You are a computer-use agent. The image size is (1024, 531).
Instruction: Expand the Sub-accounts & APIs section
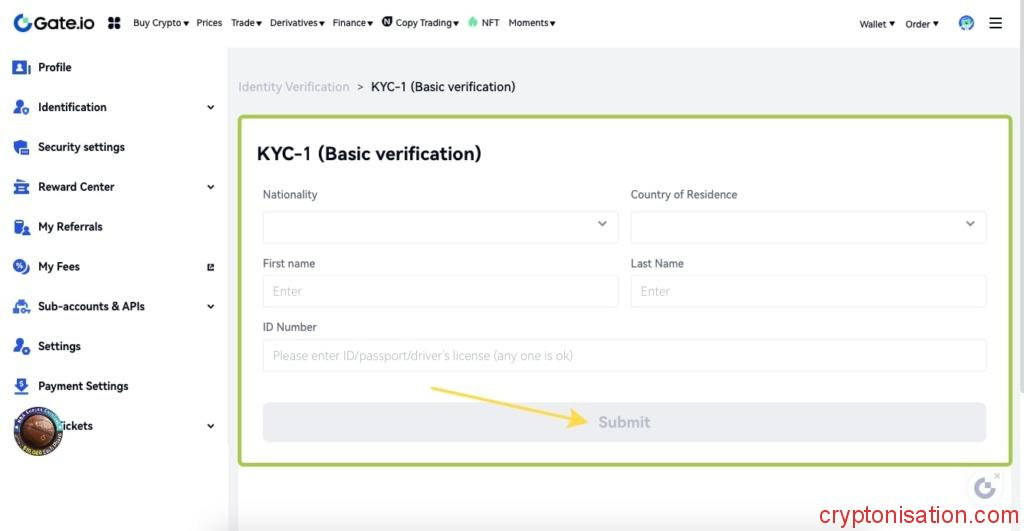pyautogui.click(x=210, y=307)
